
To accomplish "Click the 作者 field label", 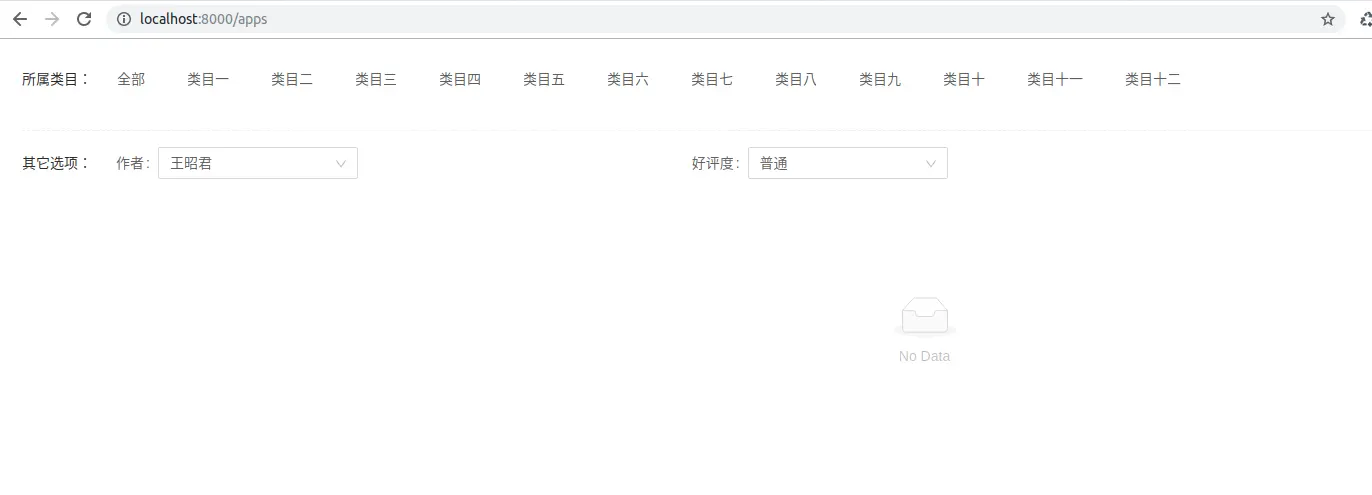I will coord(133,163).
